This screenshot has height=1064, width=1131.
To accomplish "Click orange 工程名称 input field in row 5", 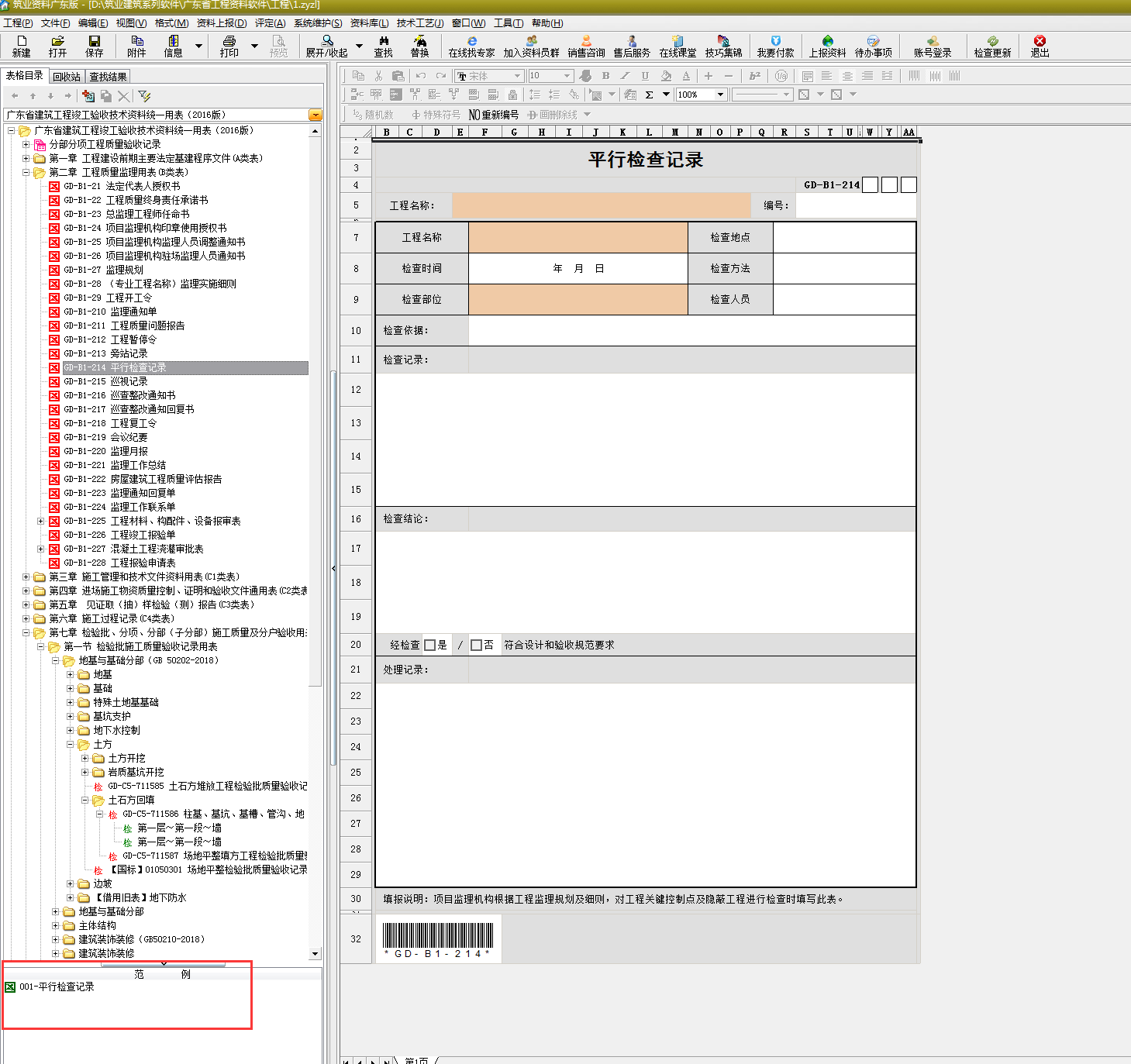I will pyautogui.click(x=601, y=205).
